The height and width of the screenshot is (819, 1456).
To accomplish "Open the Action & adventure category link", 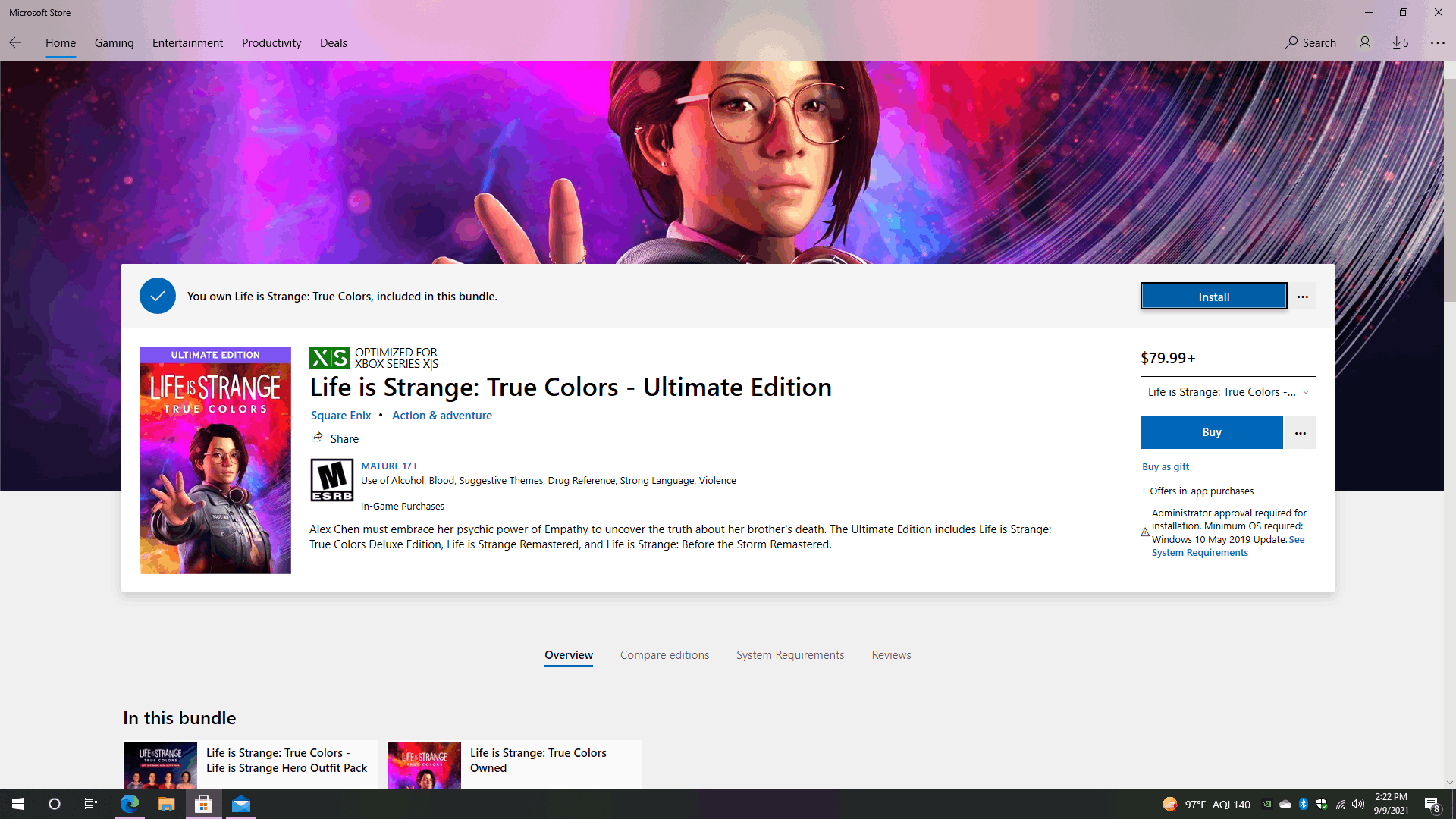I will (x=442, y=416).
